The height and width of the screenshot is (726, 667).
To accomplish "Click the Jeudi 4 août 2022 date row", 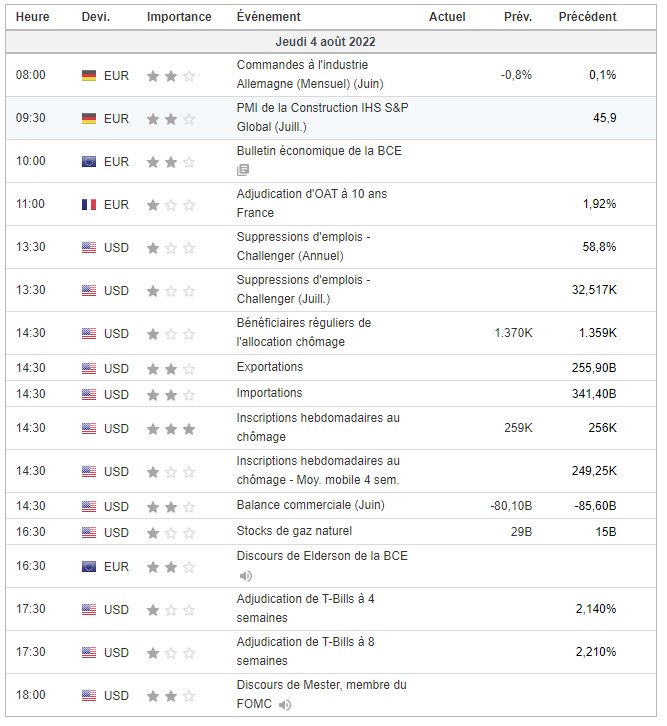I will point(326,42).
